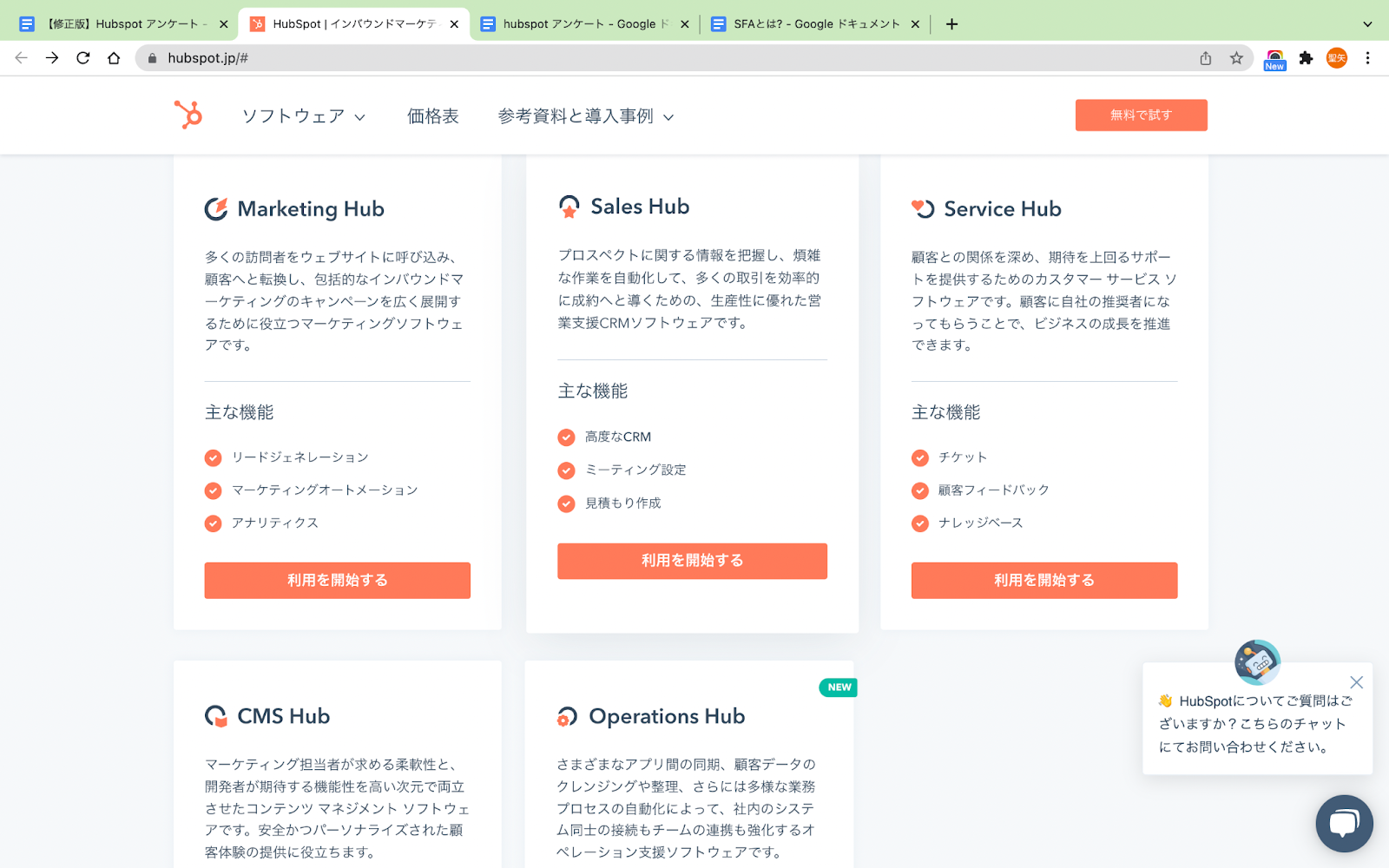Click the Marketing Hub icon
Viewport: 1389px width, 868px height.
pos(215,209)
